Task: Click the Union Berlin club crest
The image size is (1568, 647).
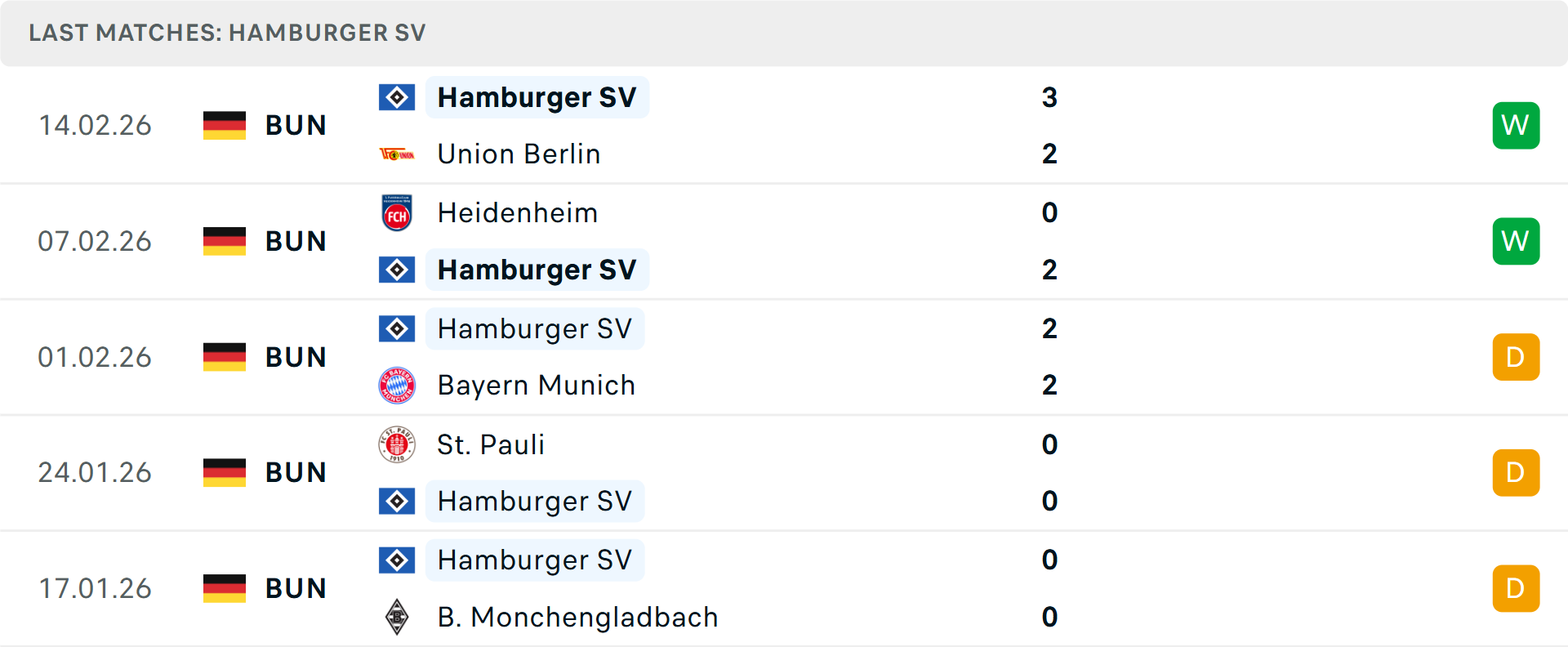Action: tap(397, 154)
